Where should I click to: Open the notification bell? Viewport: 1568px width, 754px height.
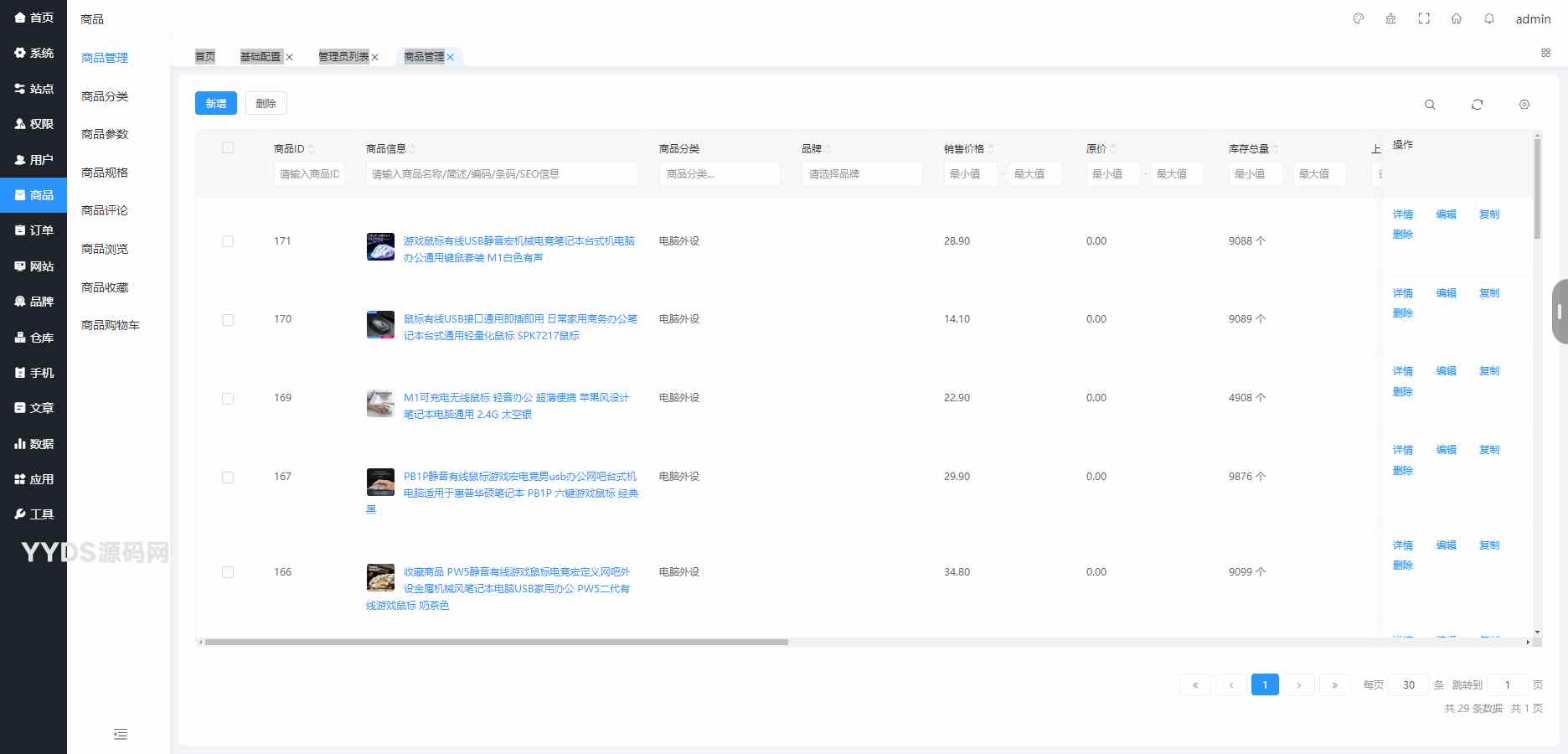coord(1489,18)
